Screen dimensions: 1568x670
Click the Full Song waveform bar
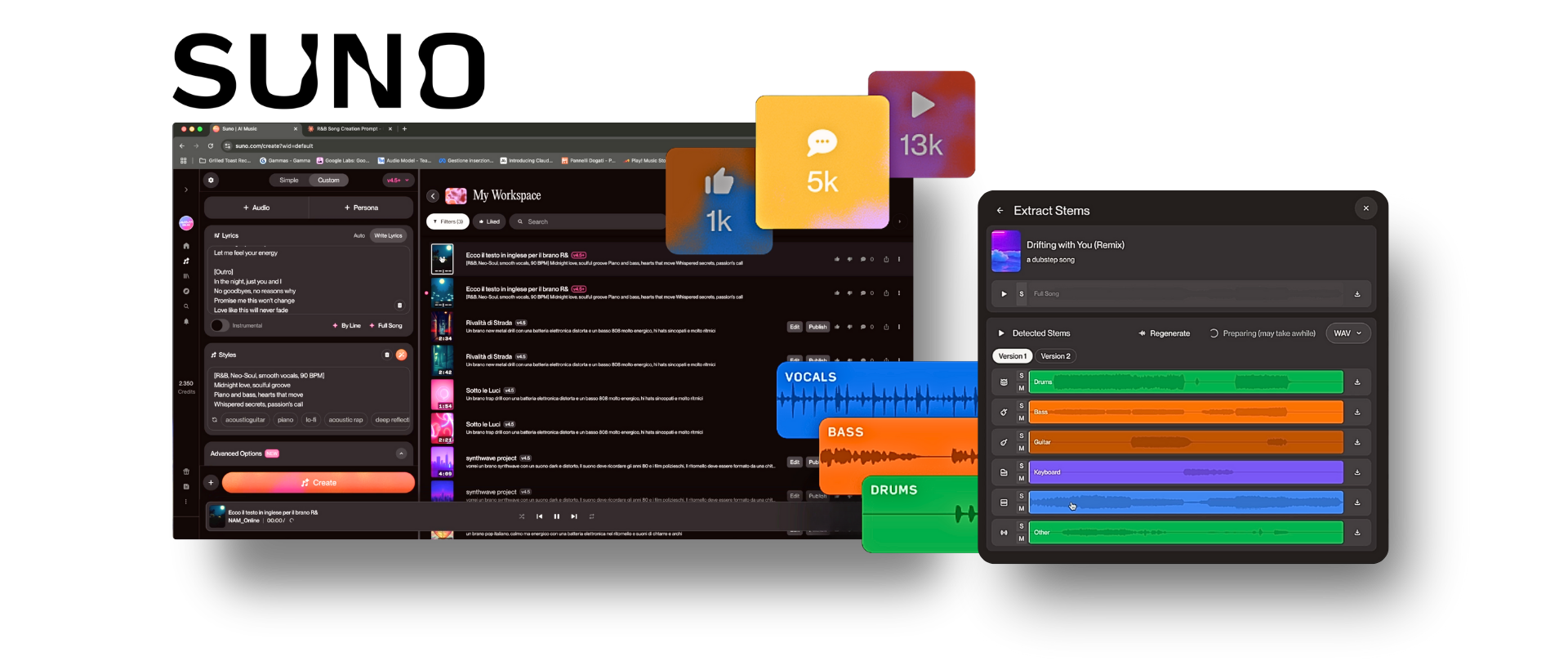click(1186, 294)
